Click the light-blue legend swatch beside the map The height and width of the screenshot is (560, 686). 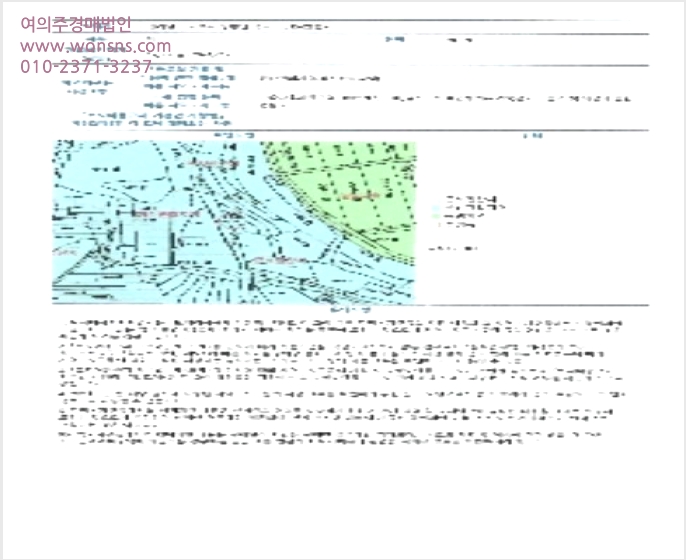click(436, 208)
